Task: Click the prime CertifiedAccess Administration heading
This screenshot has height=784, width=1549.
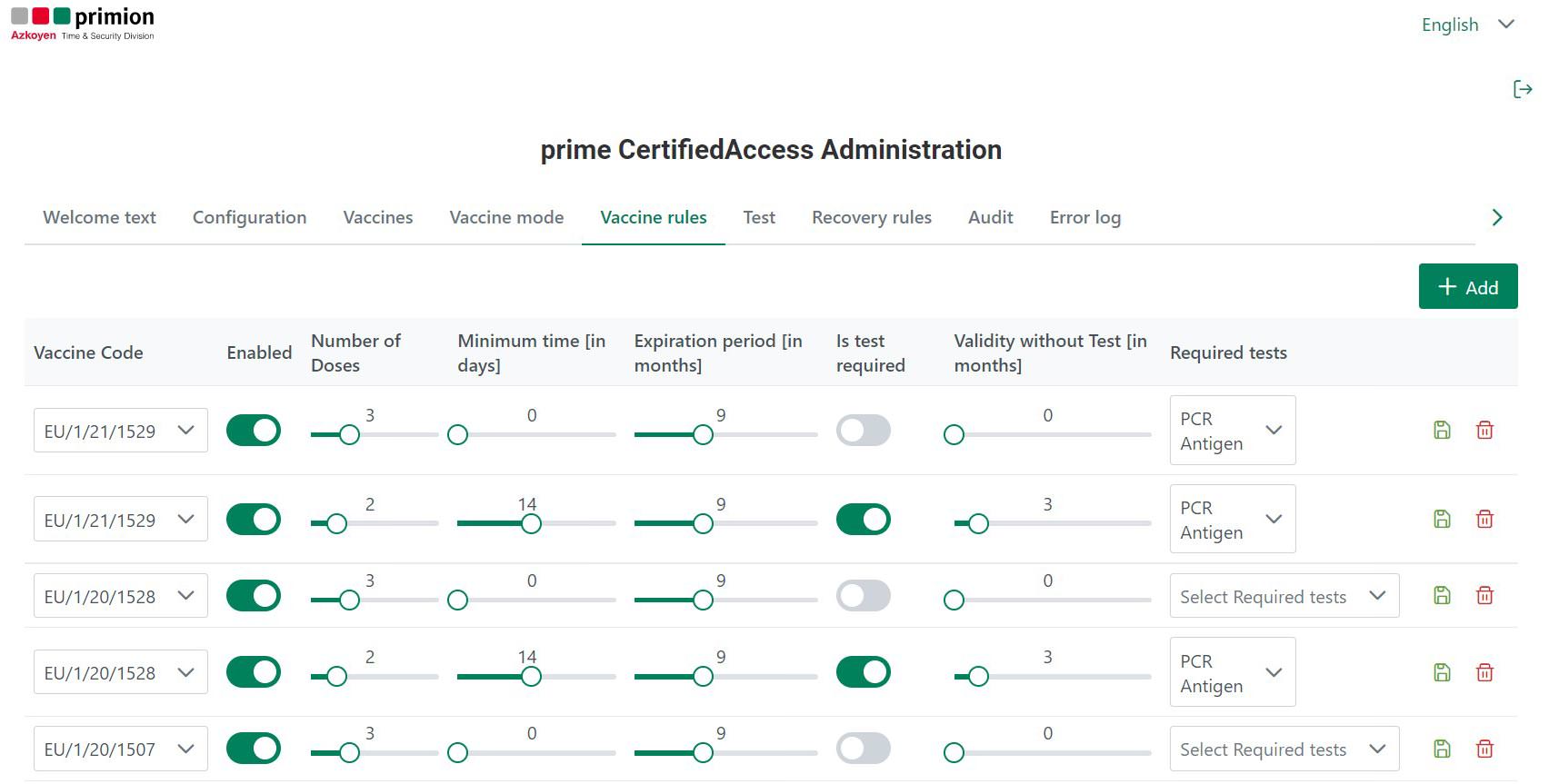Action: pyautogui.click(x=771, y=149)
